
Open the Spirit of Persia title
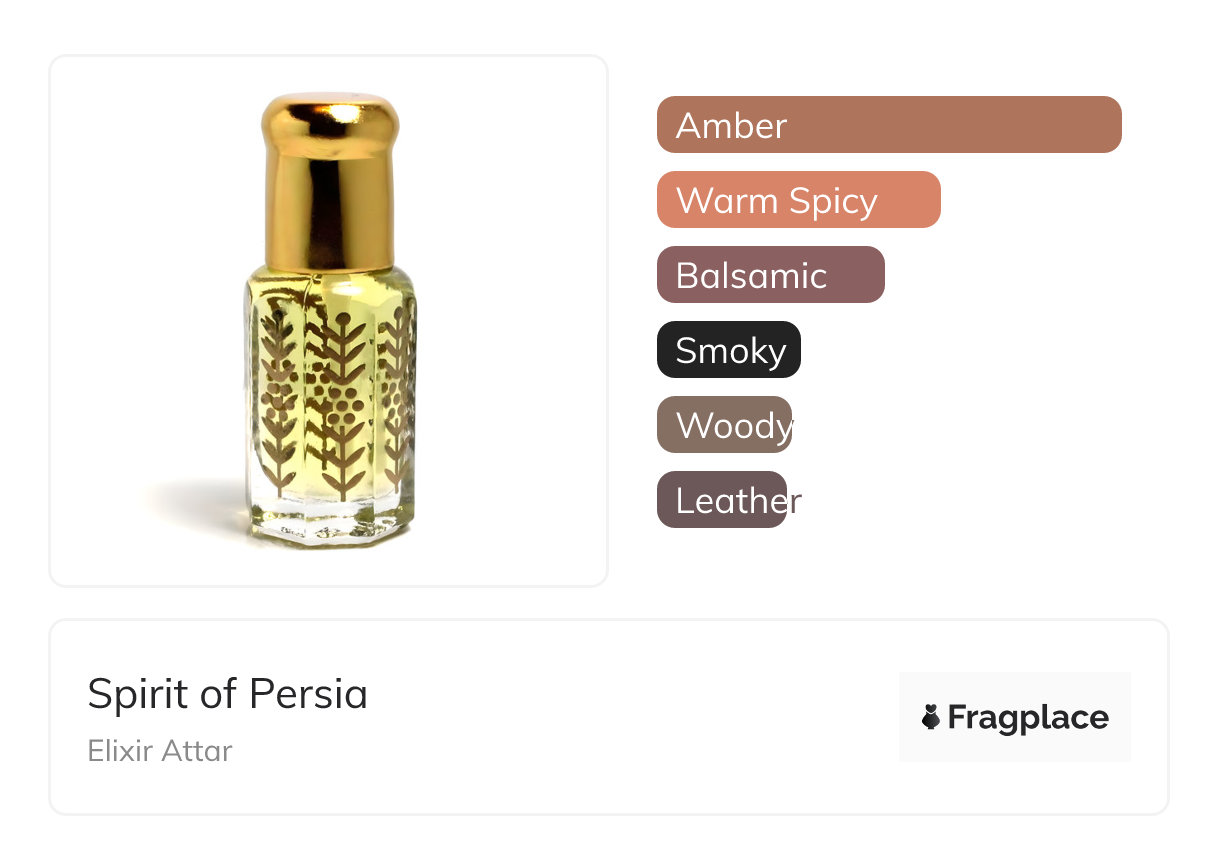pos(227,694)
